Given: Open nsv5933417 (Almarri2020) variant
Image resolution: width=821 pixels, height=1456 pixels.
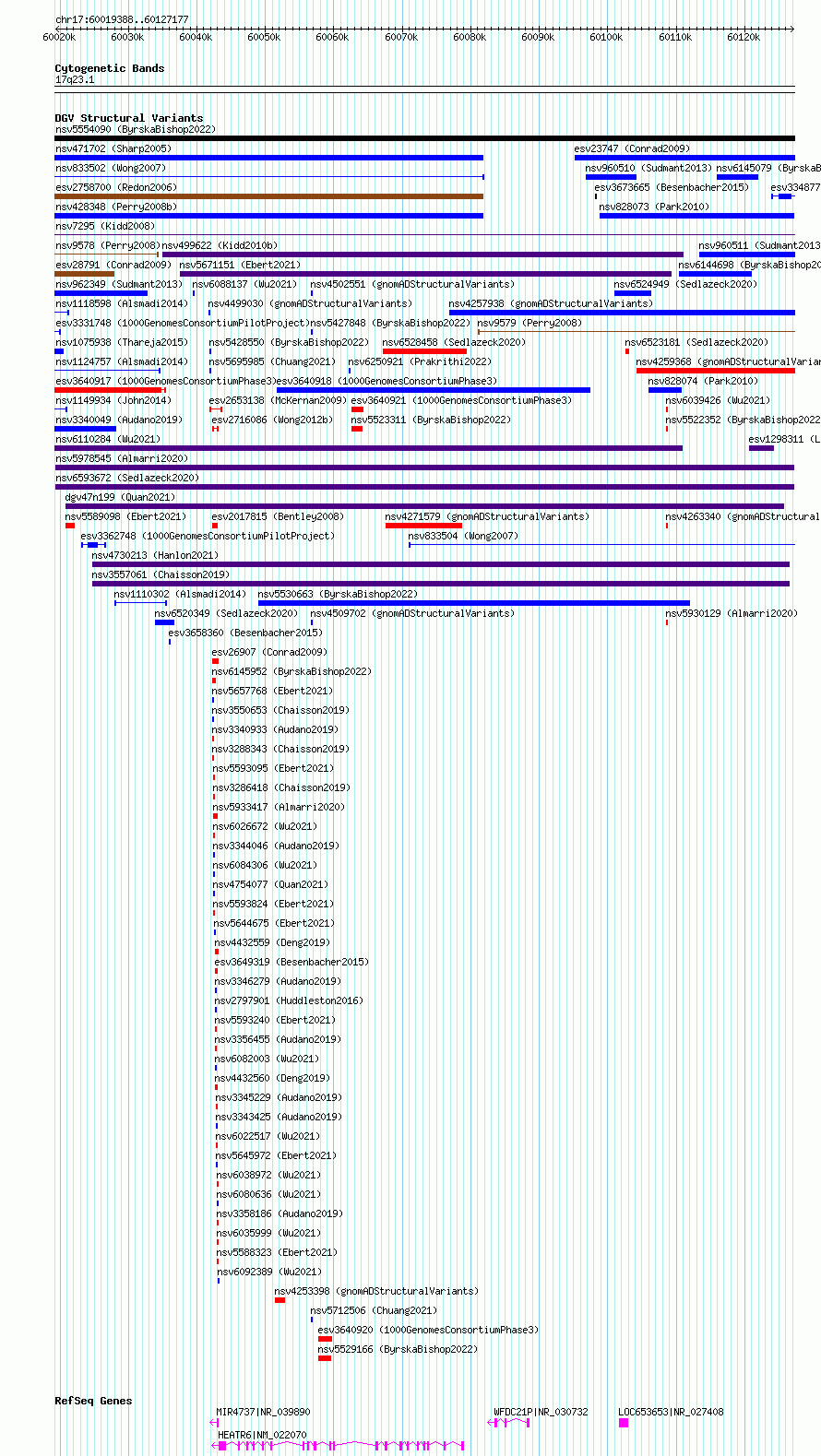Looking at the screenshot, I should [279, 807].
